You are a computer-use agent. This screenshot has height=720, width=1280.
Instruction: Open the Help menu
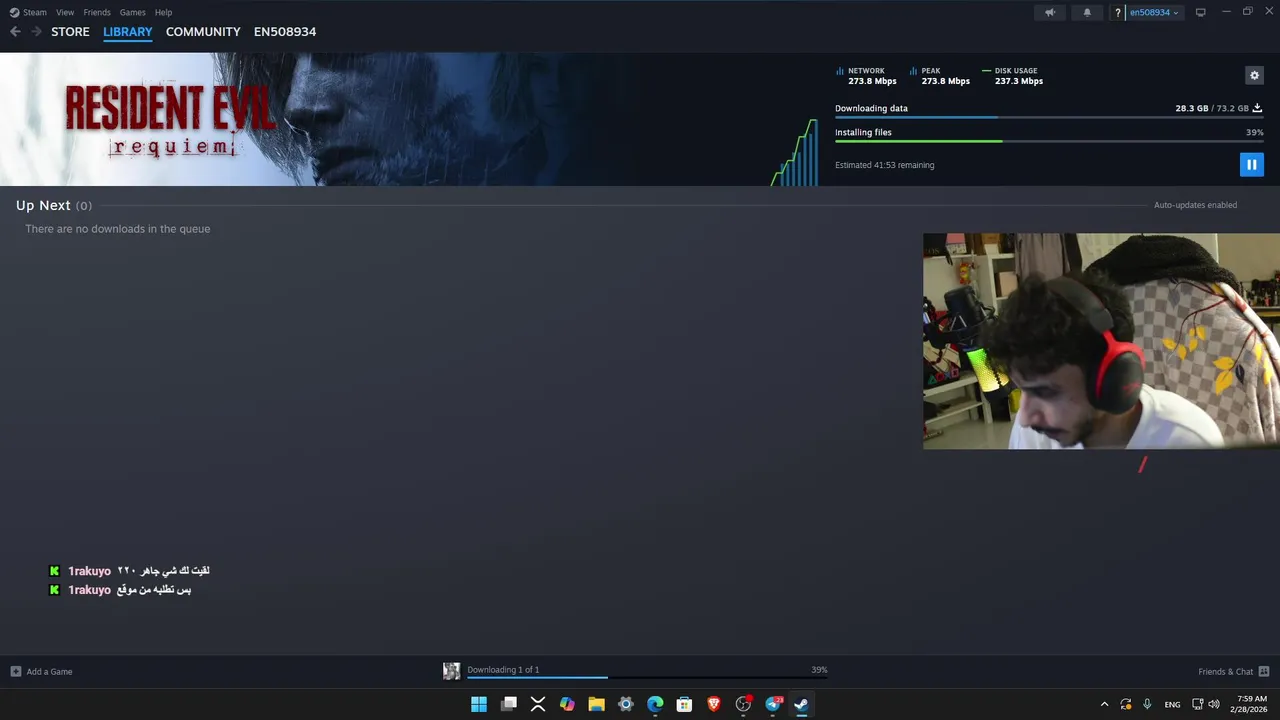coord(163,12)
